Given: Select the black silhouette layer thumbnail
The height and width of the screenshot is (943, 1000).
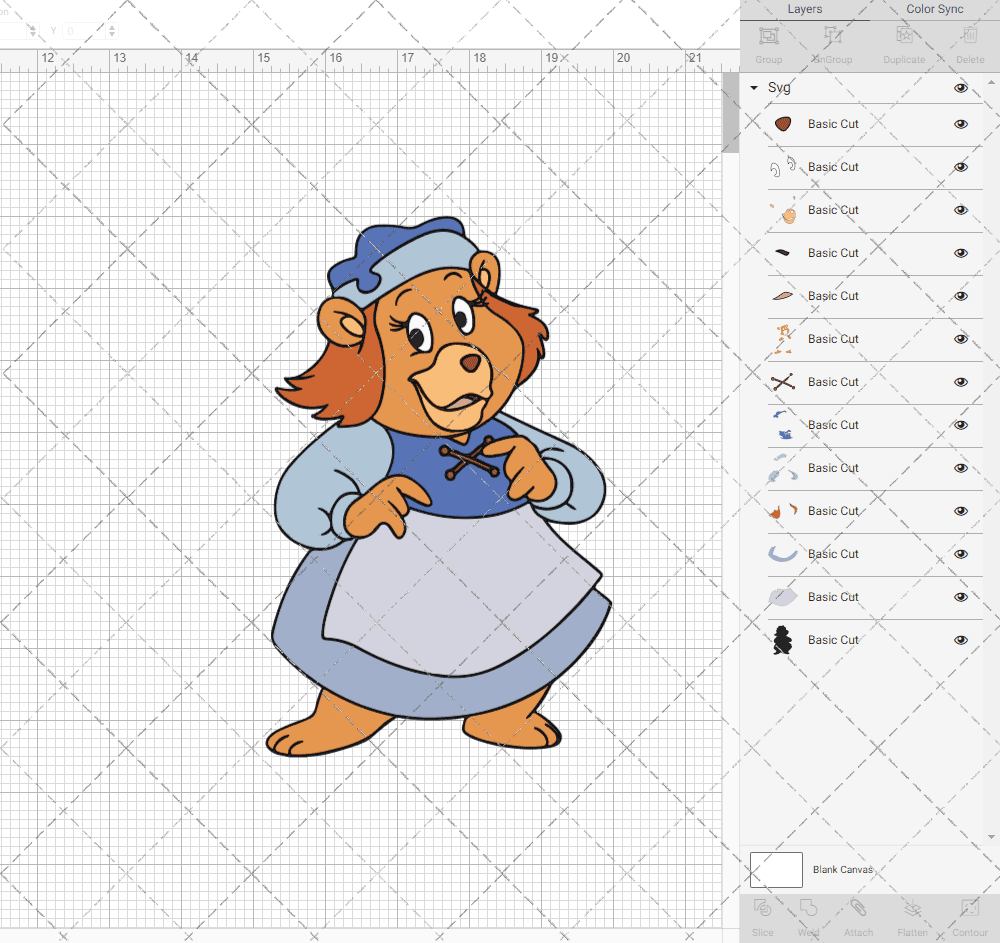Looking at the screenshot, I should point(783,640).
